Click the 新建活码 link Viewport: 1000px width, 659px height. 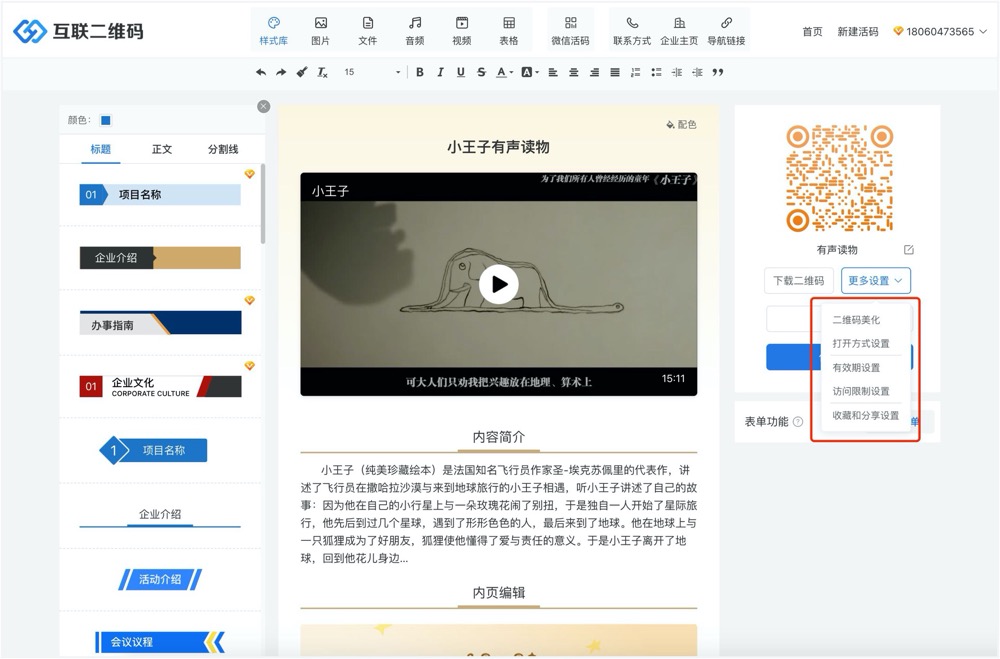(x=858, y=31)
